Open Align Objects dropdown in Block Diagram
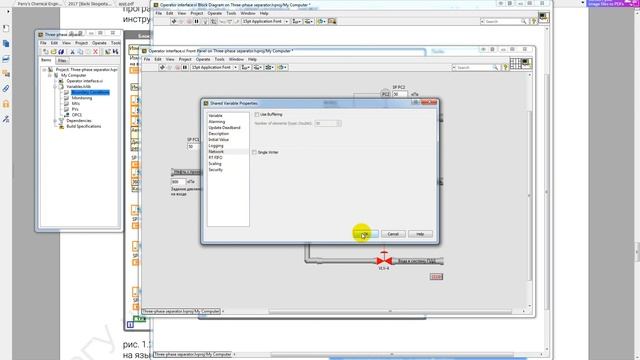 [297, 21]
